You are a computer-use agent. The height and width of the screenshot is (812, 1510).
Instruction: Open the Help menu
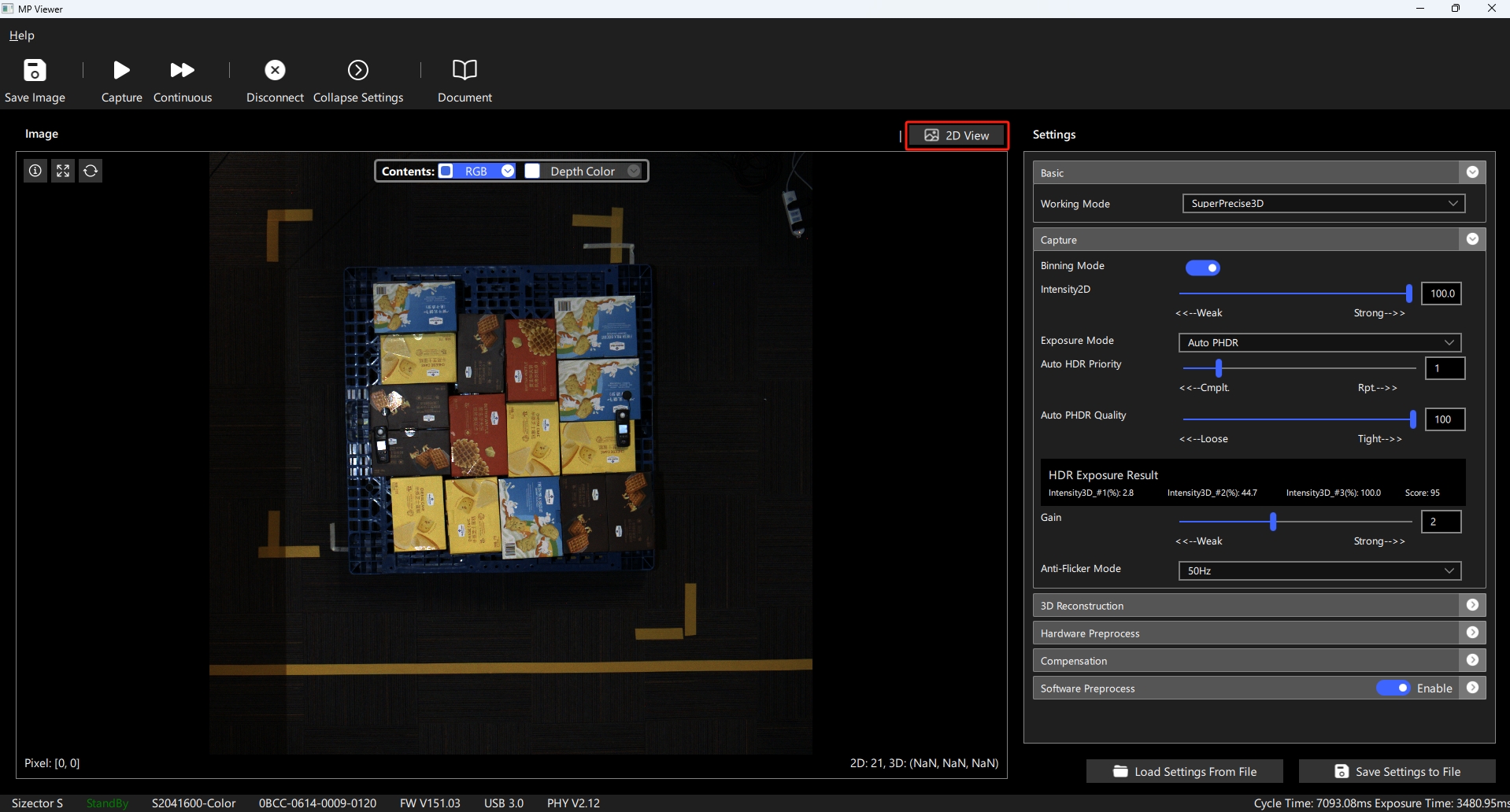pos(22,35)
